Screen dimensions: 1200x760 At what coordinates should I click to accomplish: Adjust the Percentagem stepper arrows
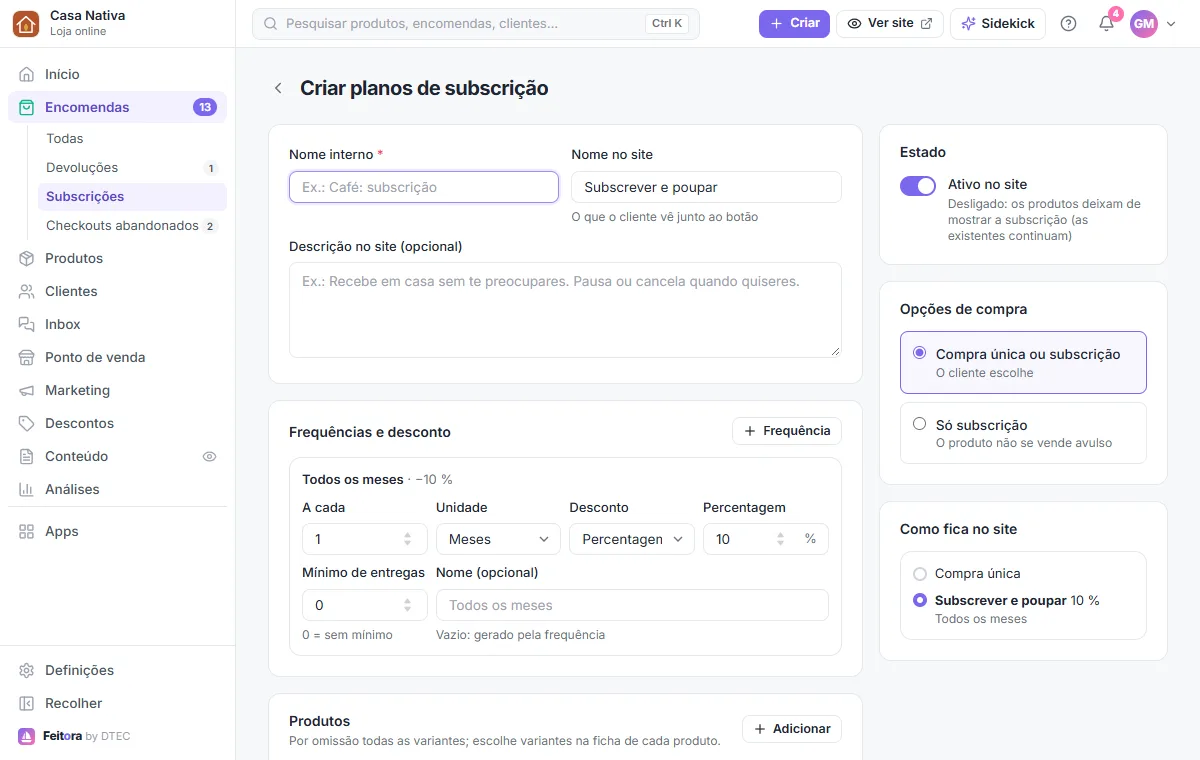pyautogui.click(x=780, y=539)
